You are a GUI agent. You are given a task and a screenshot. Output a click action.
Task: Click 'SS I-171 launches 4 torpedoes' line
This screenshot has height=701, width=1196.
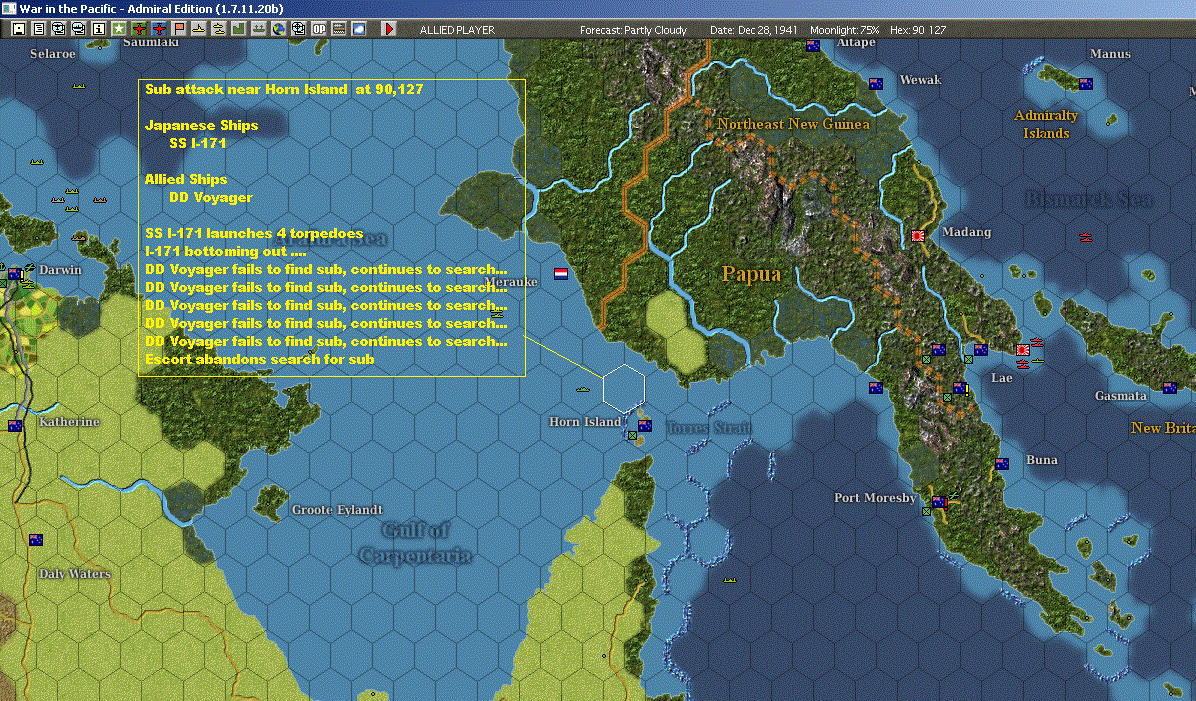coord(254,233)
